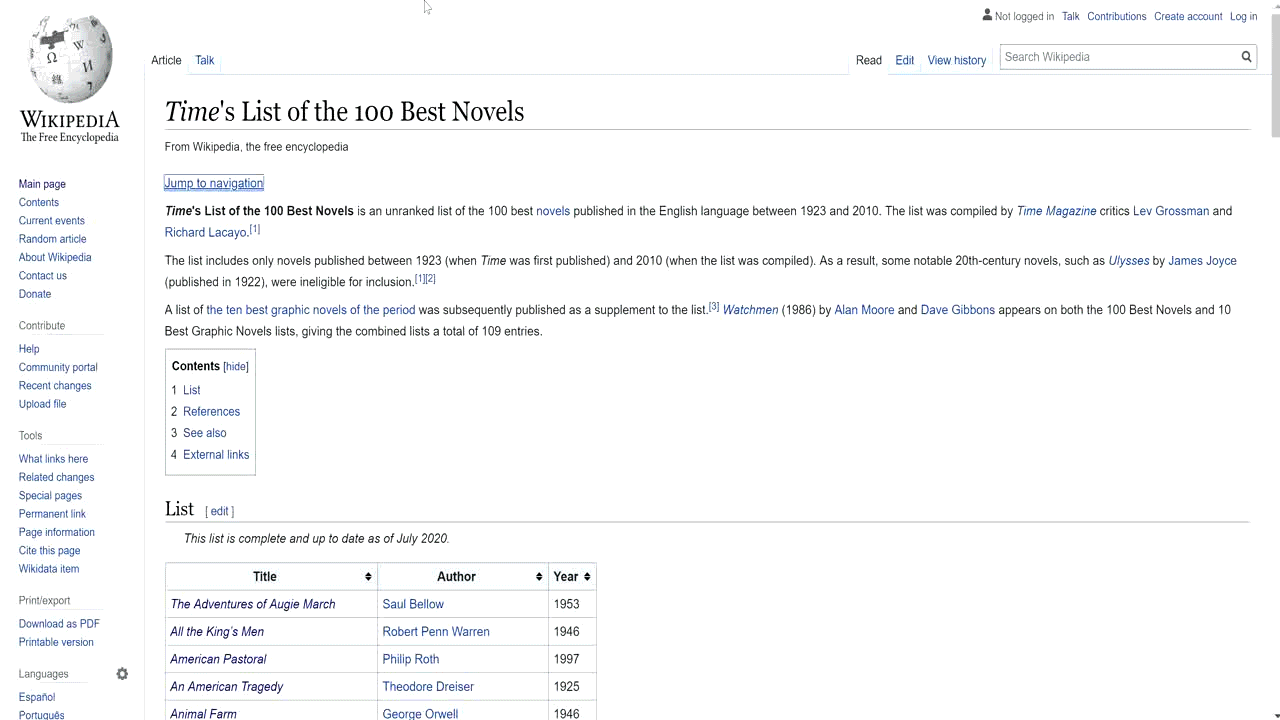Click the Donate link
Viewport: 1280px width, 720px height.
click(35, 294)
